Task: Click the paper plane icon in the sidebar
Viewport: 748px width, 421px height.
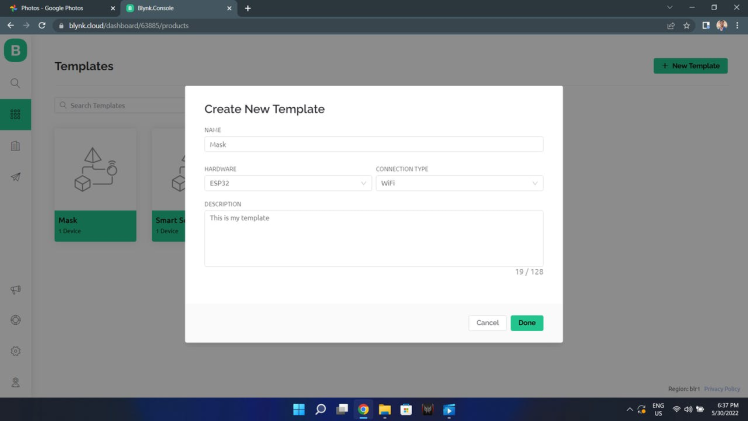Action: tap(15, 177)
